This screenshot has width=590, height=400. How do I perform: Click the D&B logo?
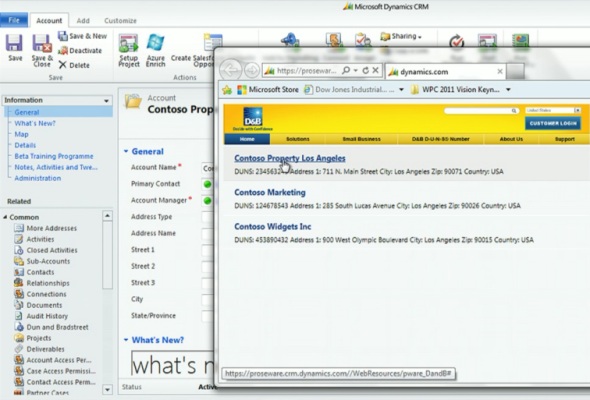[x=252, y=118]
